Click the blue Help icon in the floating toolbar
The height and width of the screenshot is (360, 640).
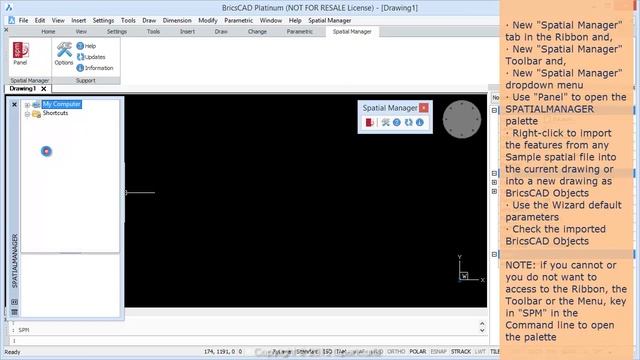(x=397, y=122)
